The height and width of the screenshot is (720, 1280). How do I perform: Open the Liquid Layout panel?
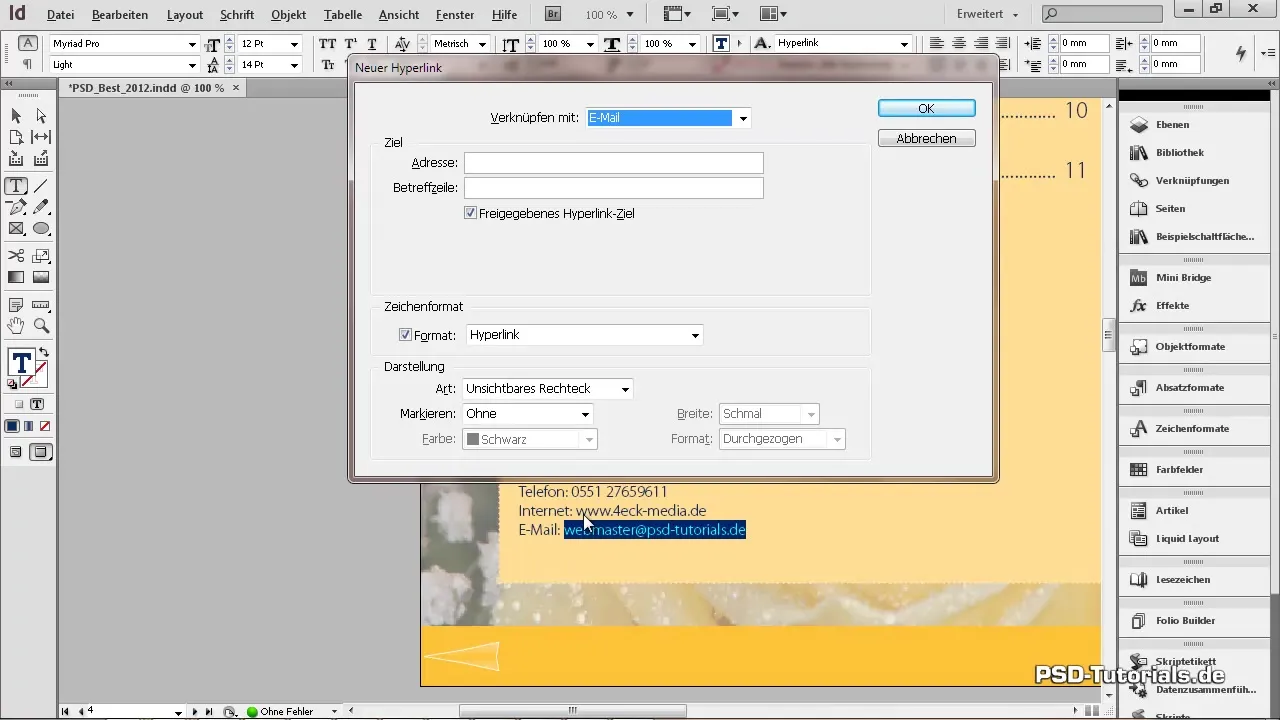click(1187, 539)
